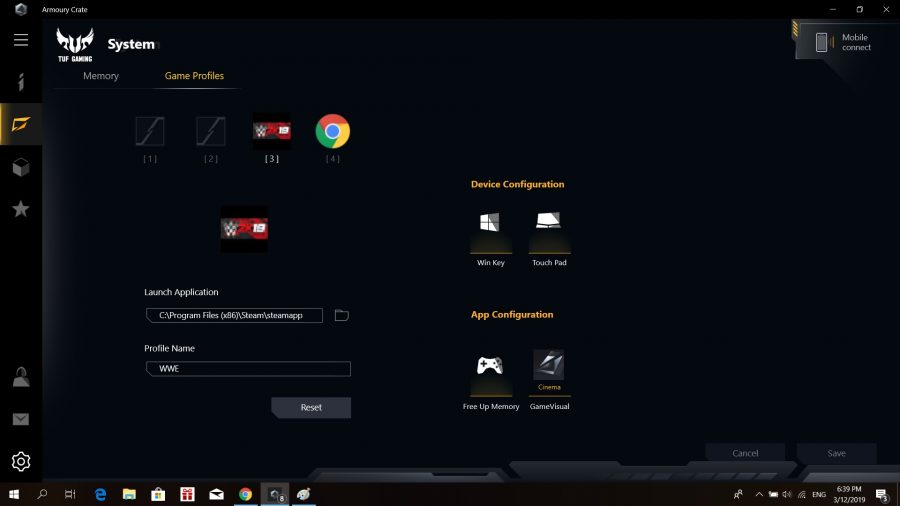Open the hamburger menu in sidebar
This screenshot has width=900, height=506.
(21, 40)
